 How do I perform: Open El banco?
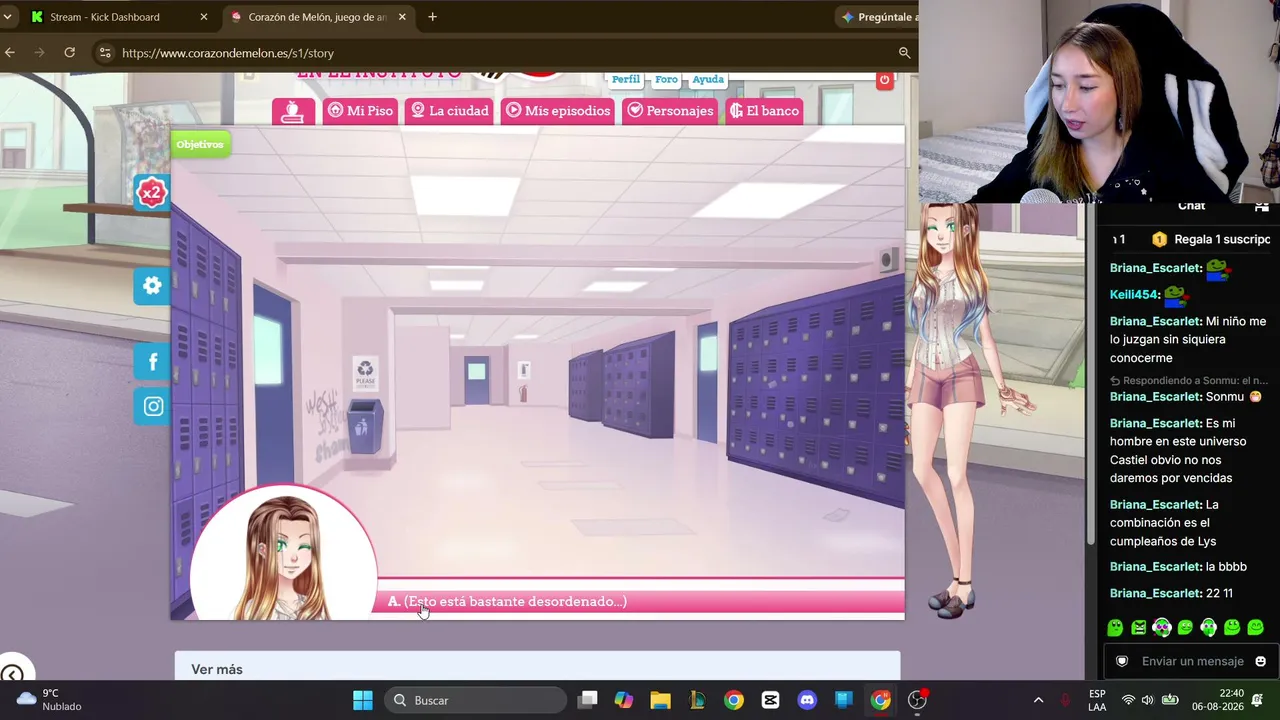[x=765, y=111]
